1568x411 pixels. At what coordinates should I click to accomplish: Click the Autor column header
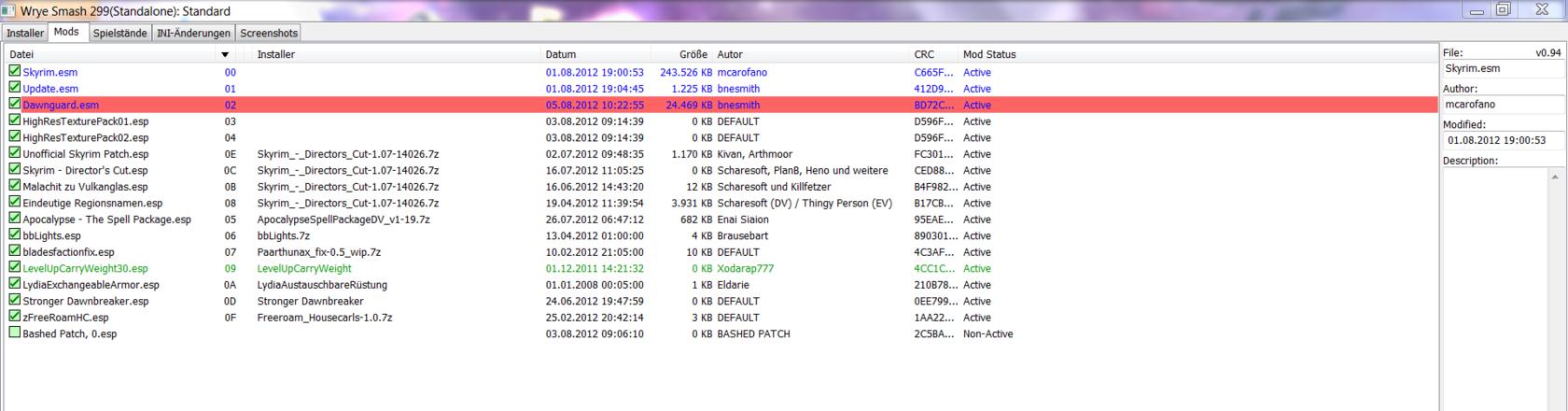pyautogui.click(x=730, y=54)
